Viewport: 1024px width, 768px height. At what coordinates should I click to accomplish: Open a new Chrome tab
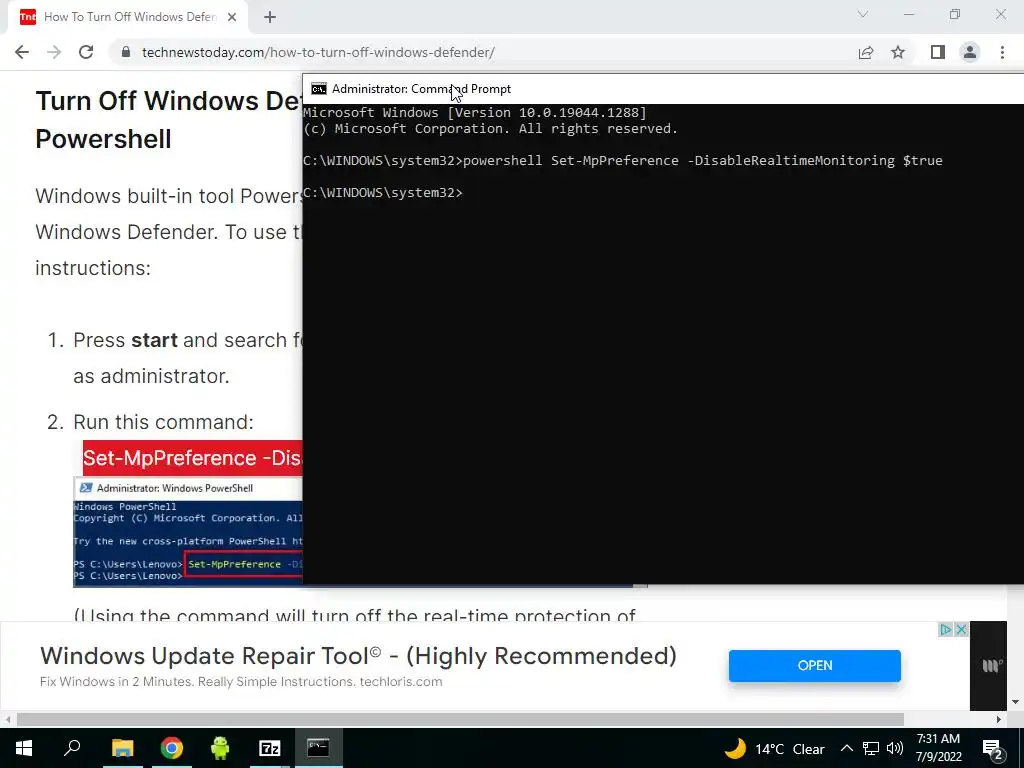pos(270,17)
